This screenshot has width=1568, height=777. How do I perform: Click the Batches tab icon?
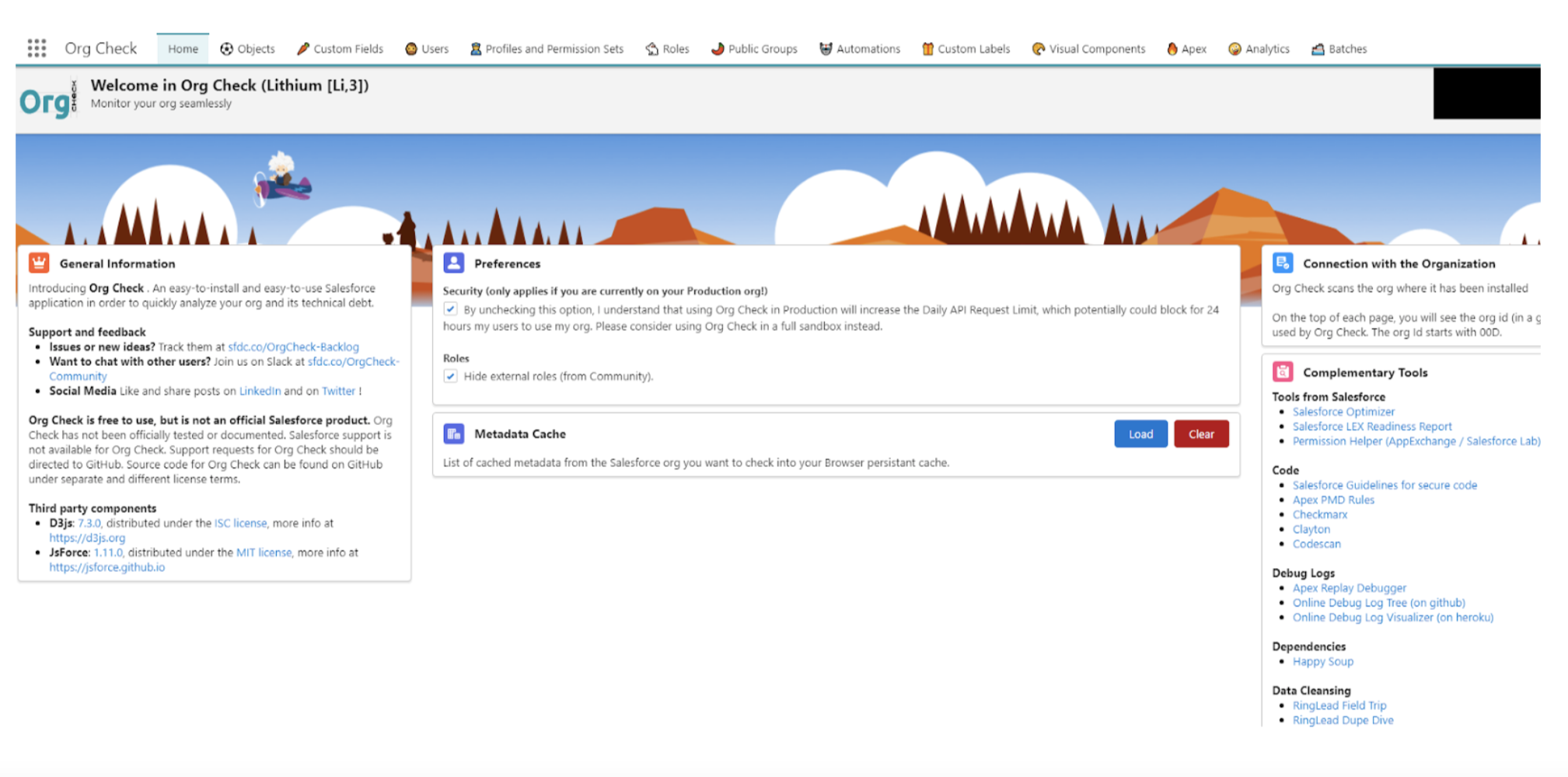point(1318,49)
